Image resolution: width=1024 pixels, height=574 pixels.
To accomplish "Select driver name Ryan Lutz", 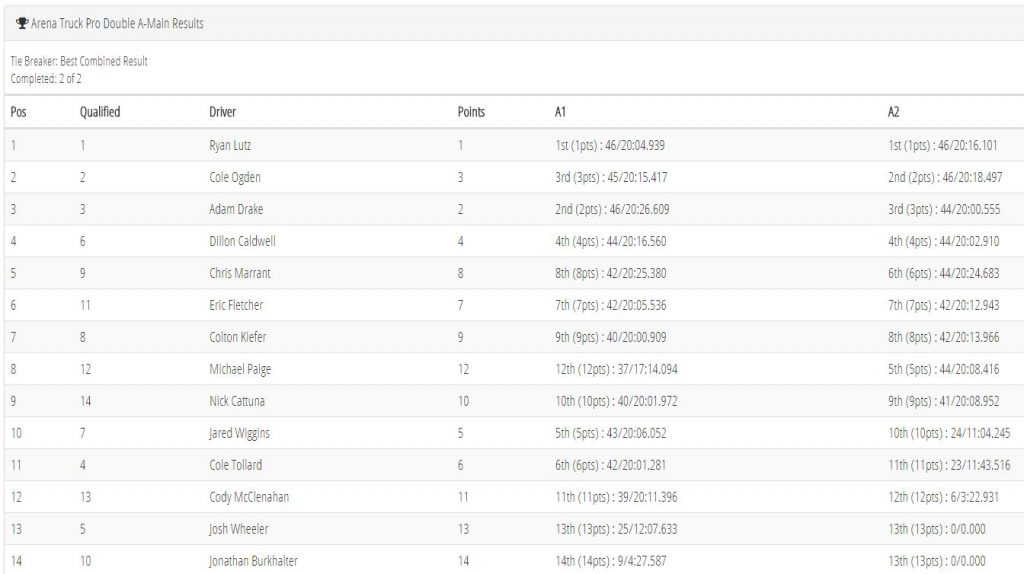I will pyautogui.click(x=230, y=145).
